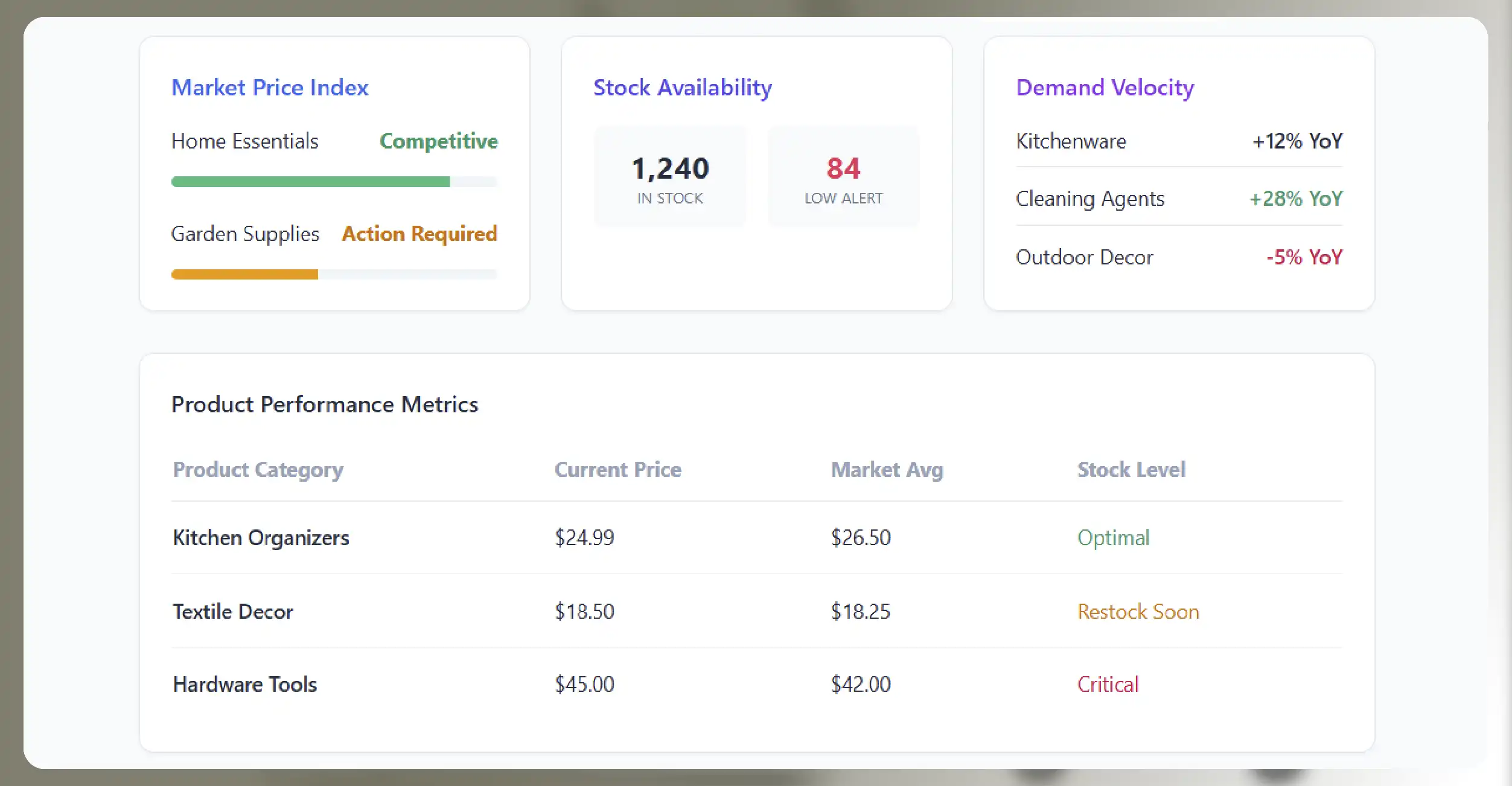
Task: Open the 84 Low Alert tile
Action: coord(843,176)
